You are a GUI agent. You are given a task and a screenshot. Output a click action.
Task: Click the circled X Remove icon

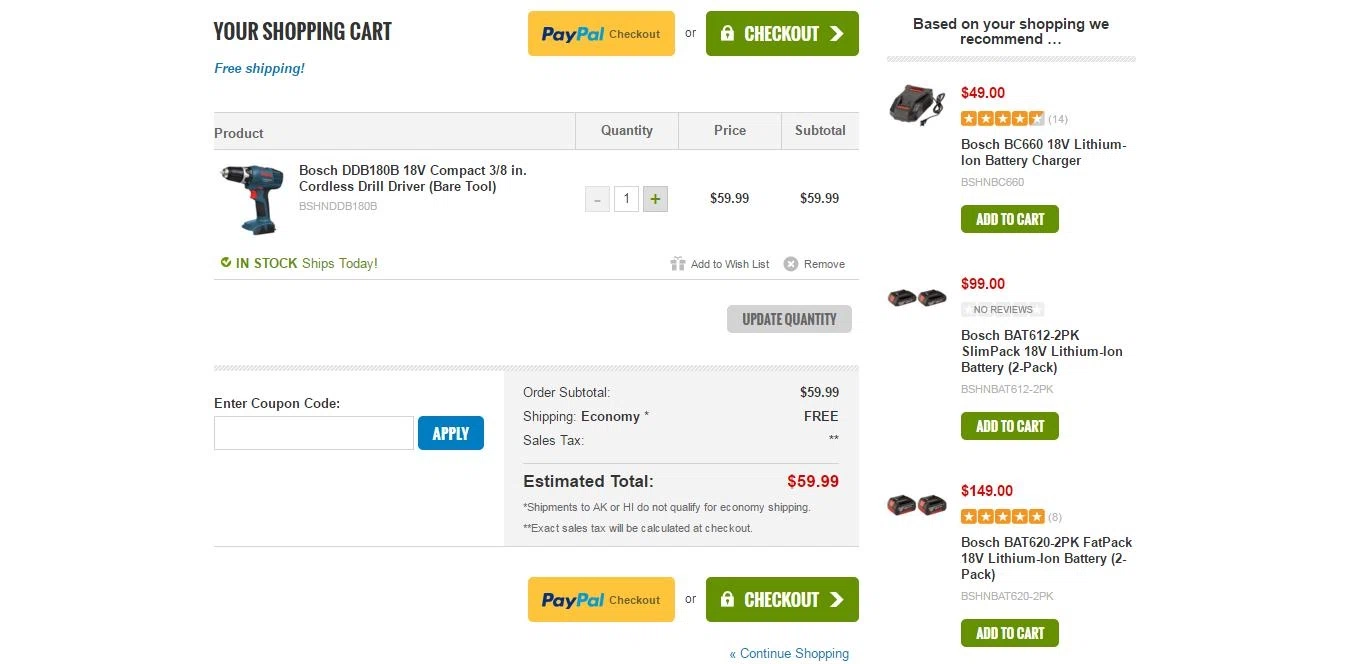tap(791, 264)
